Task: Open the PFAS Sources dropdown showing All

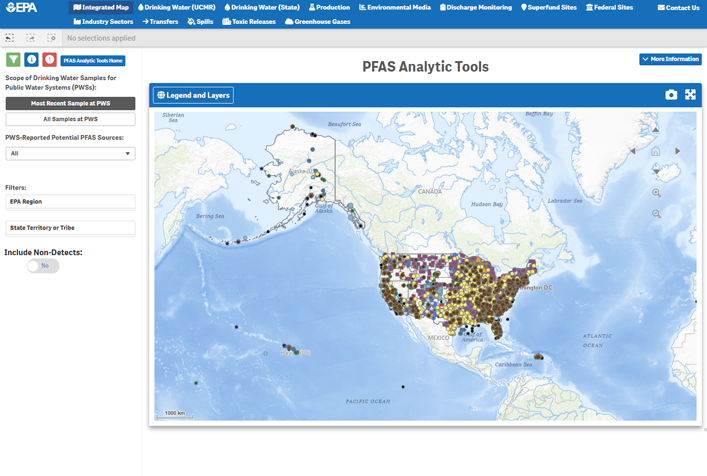Action: click(x=70, y=153)
